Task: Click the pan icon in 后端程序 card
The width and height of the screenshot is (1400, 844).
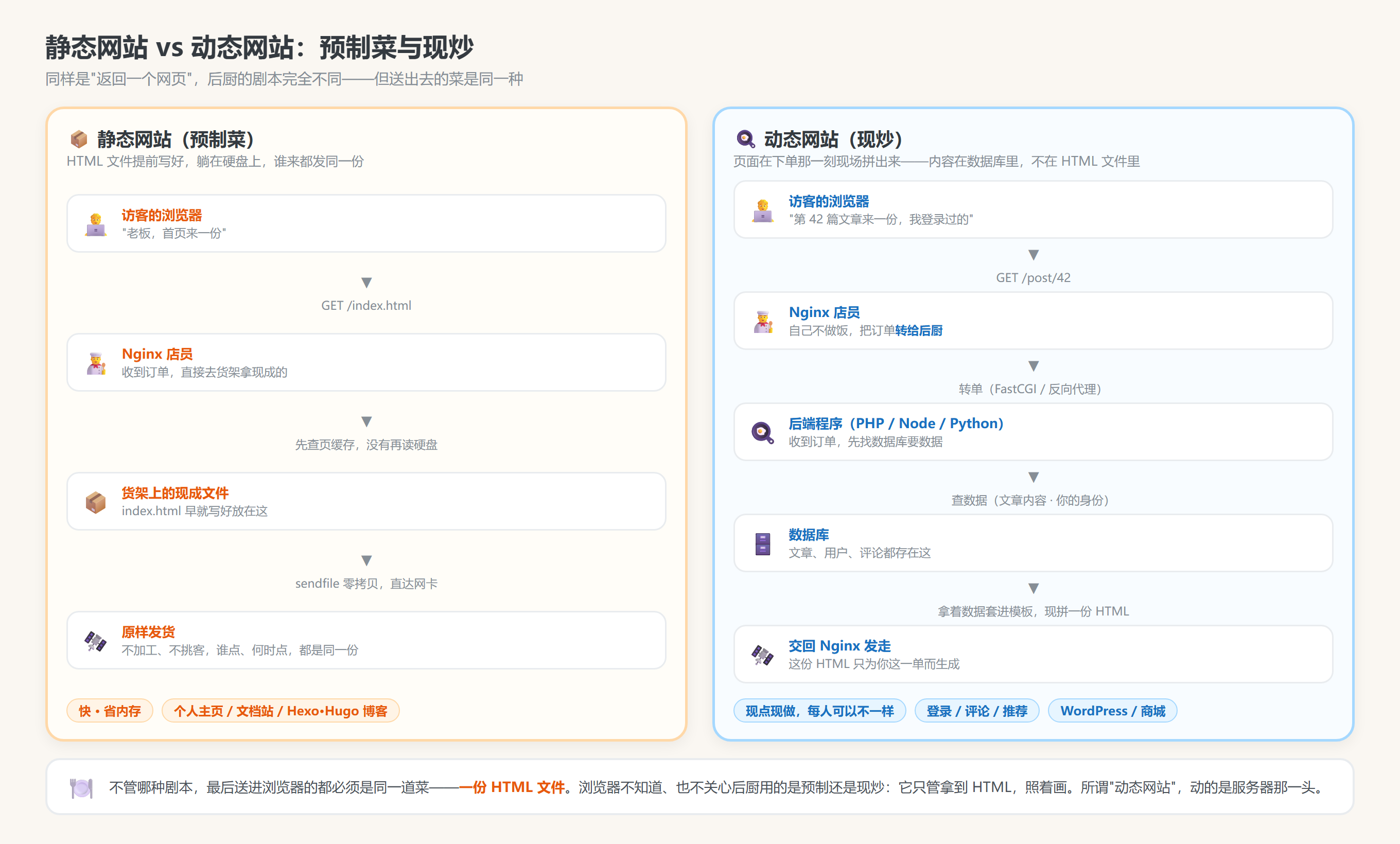Action: coord(762,433)
